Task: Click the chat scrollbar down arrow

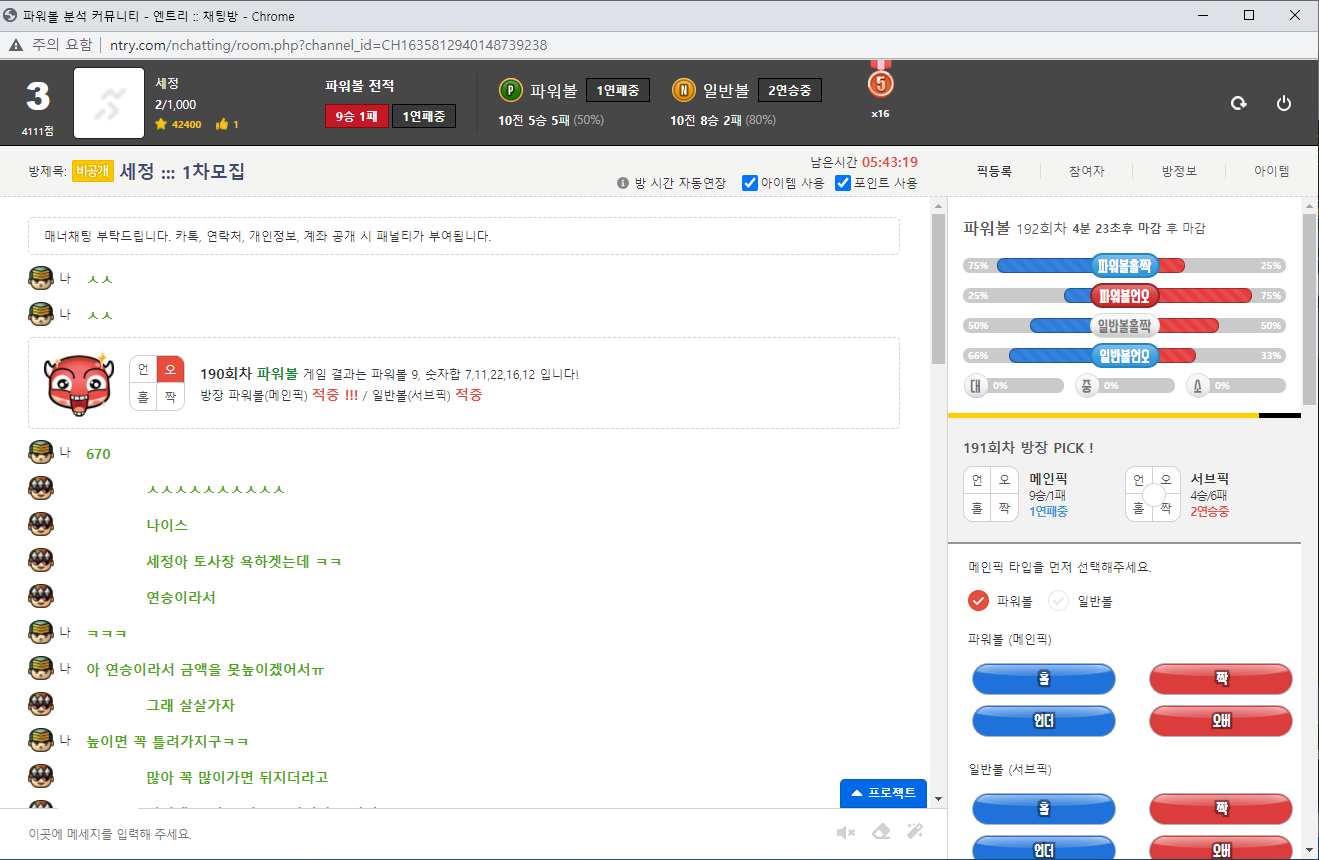Action: coord(938,799)
